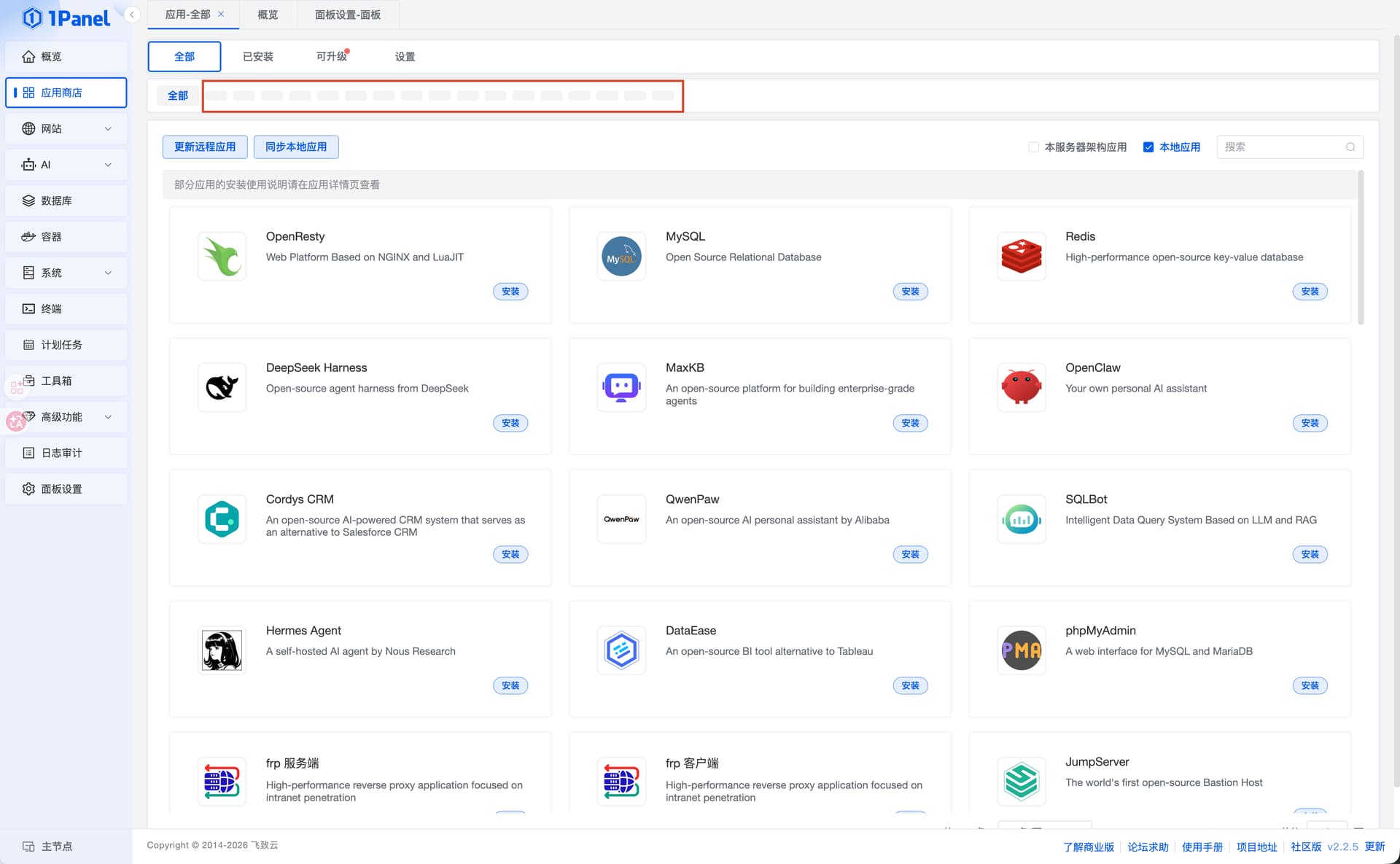Select the 全部 category tag filter

pyautogui.click(x=178, y=96)
